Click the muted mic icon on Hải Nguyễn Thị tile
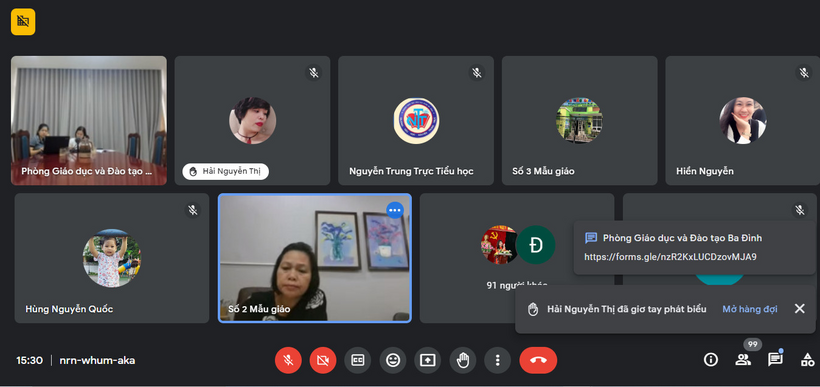This screenshot has height=387, width=820. point(313,72)
